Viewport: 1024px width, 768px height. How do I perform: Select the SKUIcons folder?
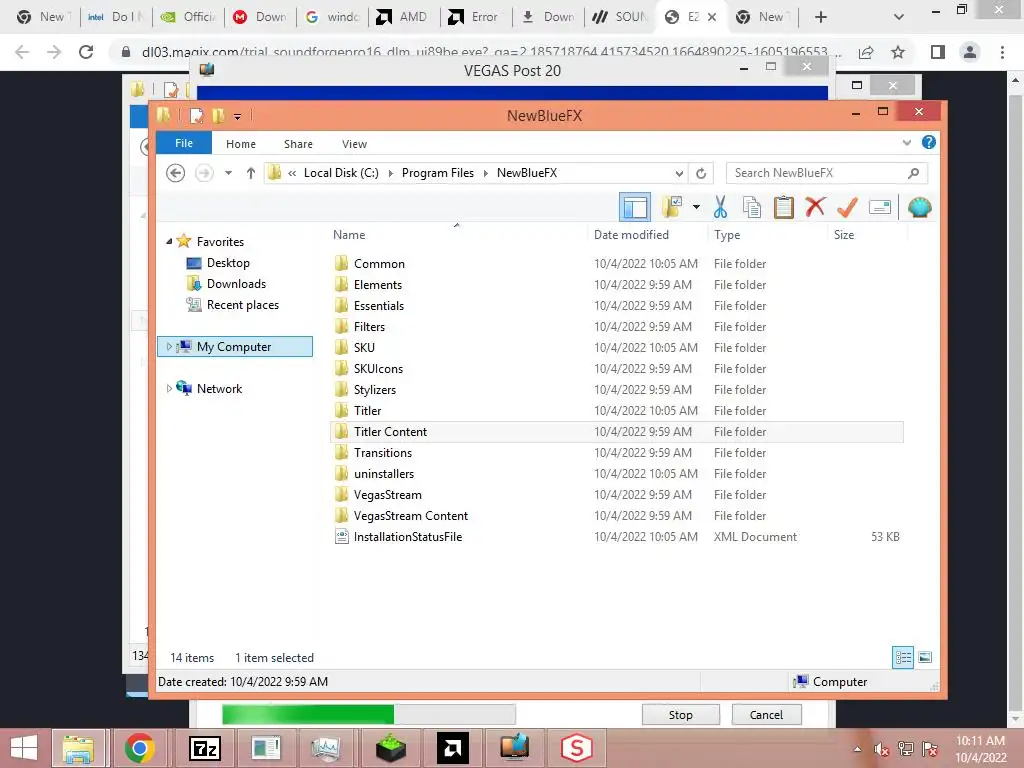(616, 369)
